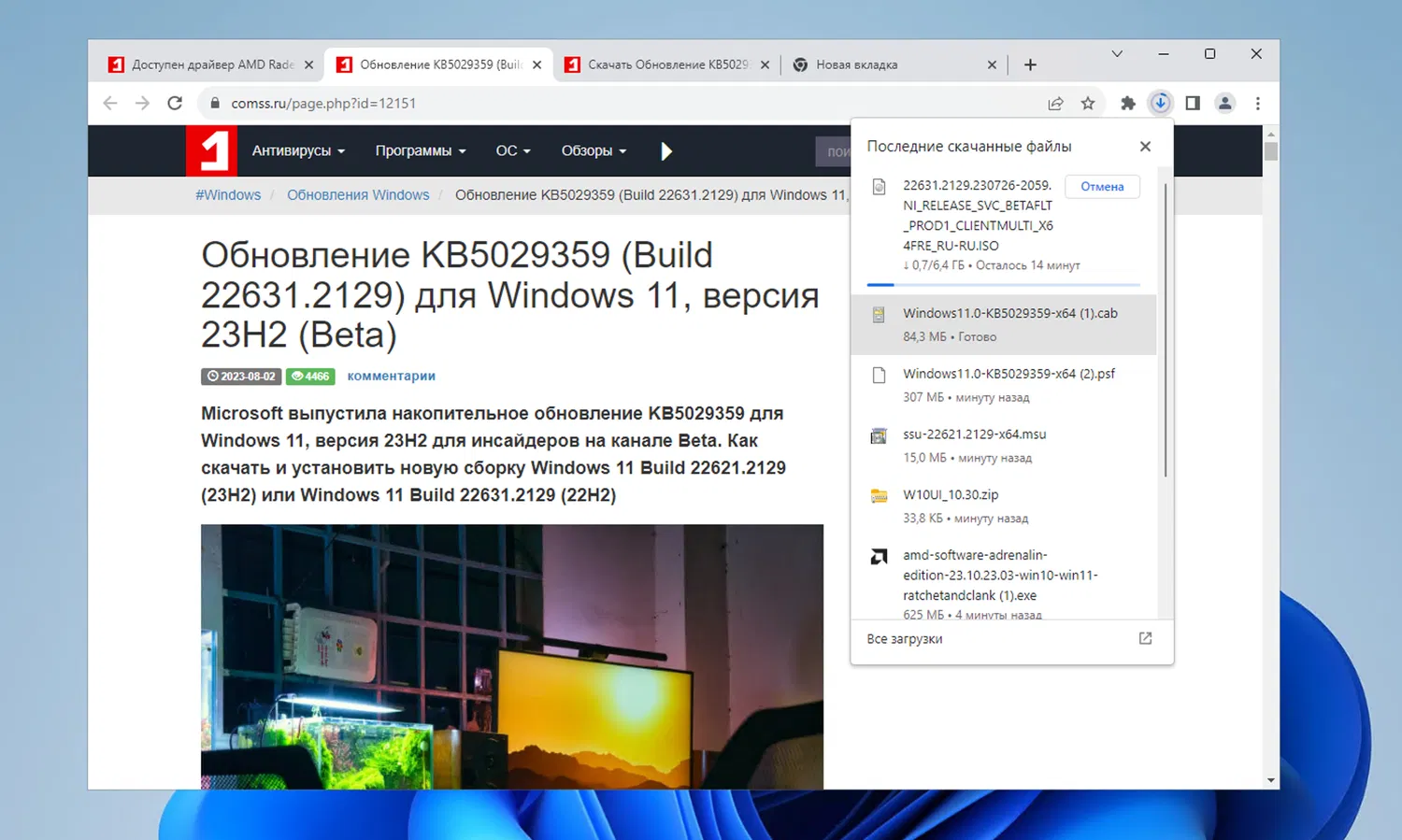Screen dimensions: 1402x840
Task: Click the 2023-08-02 date badge
Action: coord(241,377)
